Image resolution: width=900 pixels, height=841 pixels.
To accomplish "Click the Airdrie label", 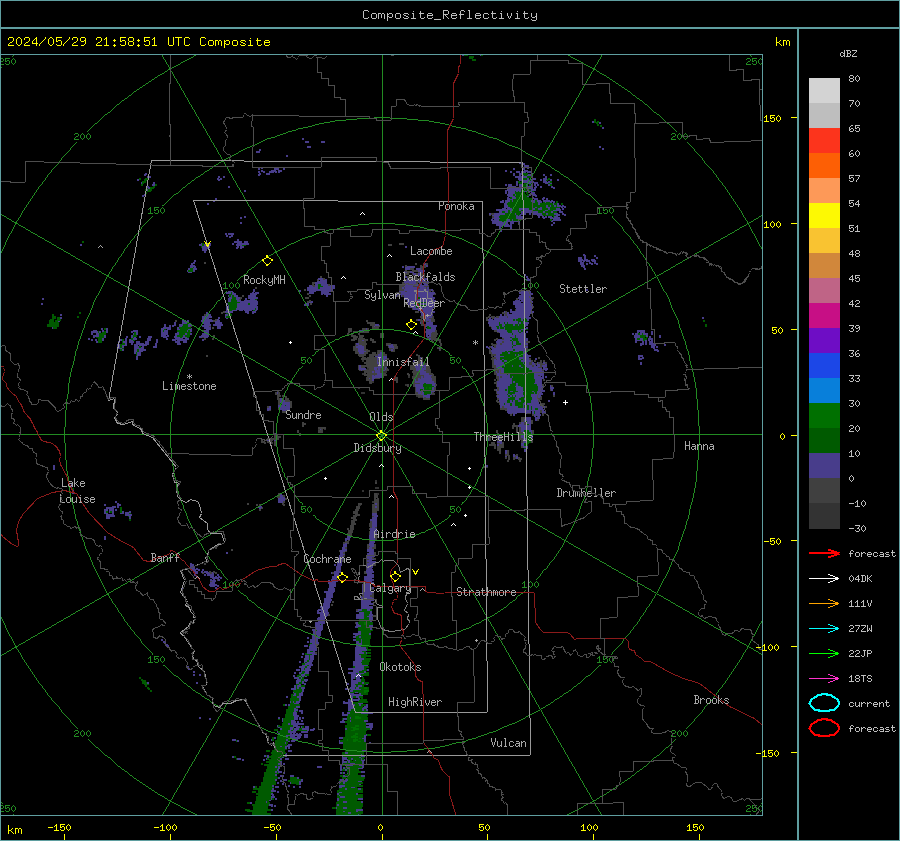I will [x=394, y=534].
